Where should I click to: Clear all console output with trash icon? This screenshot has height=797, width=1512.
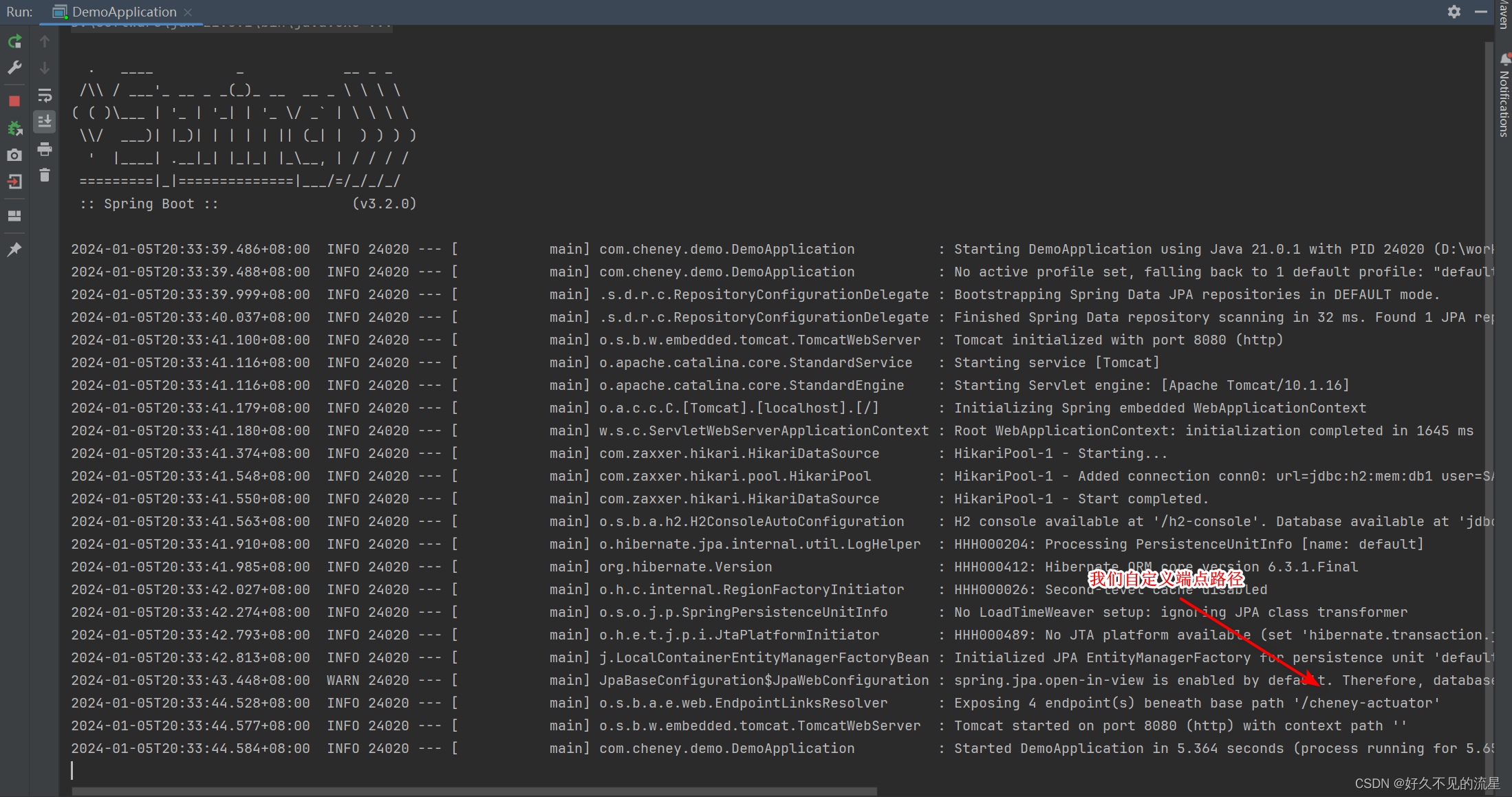click(45, 175)
